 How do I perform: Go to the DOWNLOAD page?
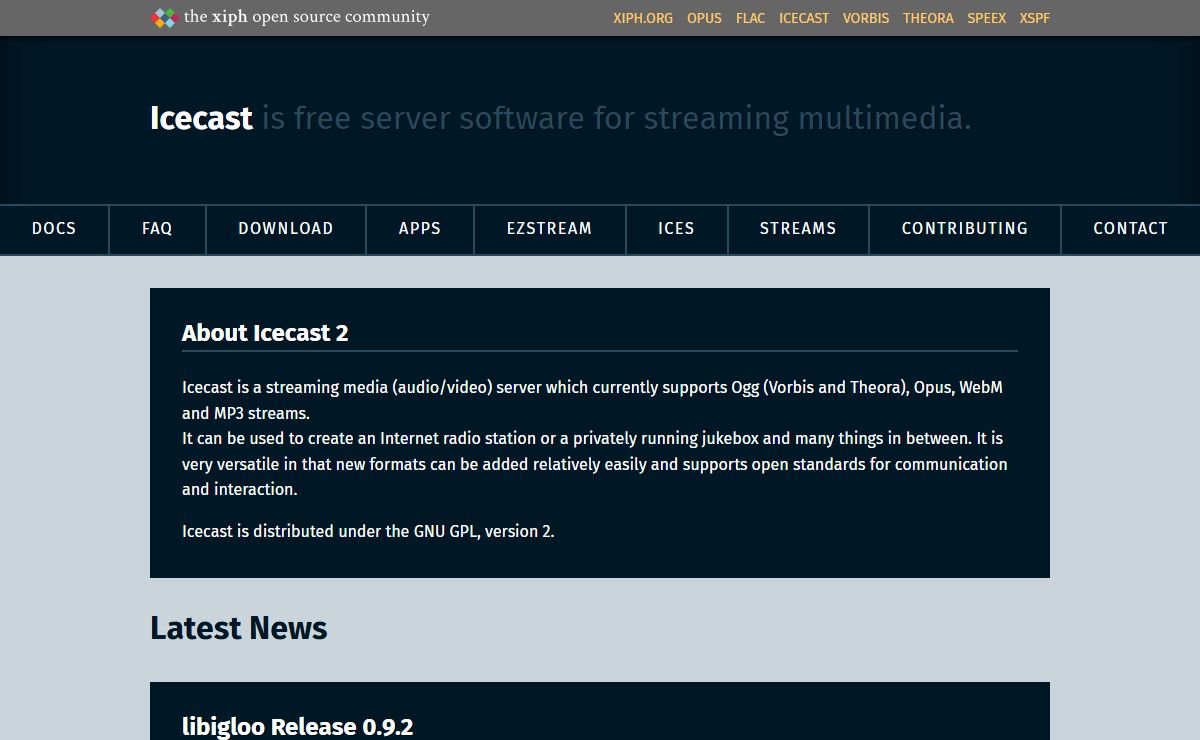[x=286, y=229]
